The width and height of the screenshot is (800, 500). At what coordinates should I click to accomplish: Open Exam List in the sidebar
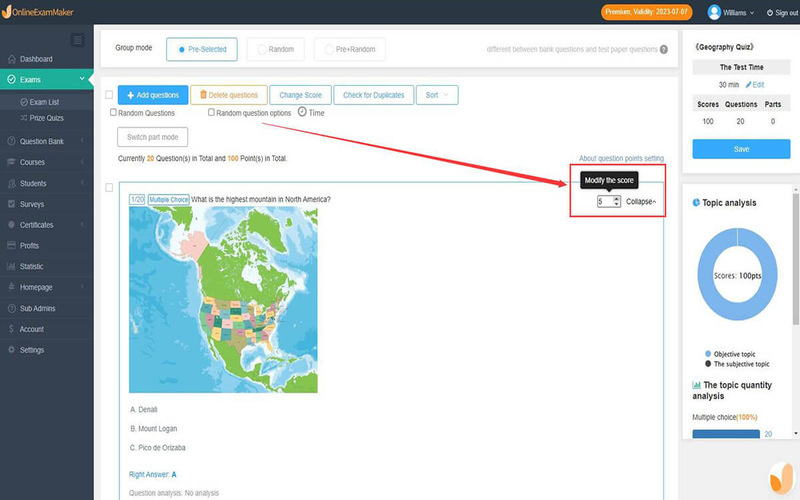coord(45,102)
